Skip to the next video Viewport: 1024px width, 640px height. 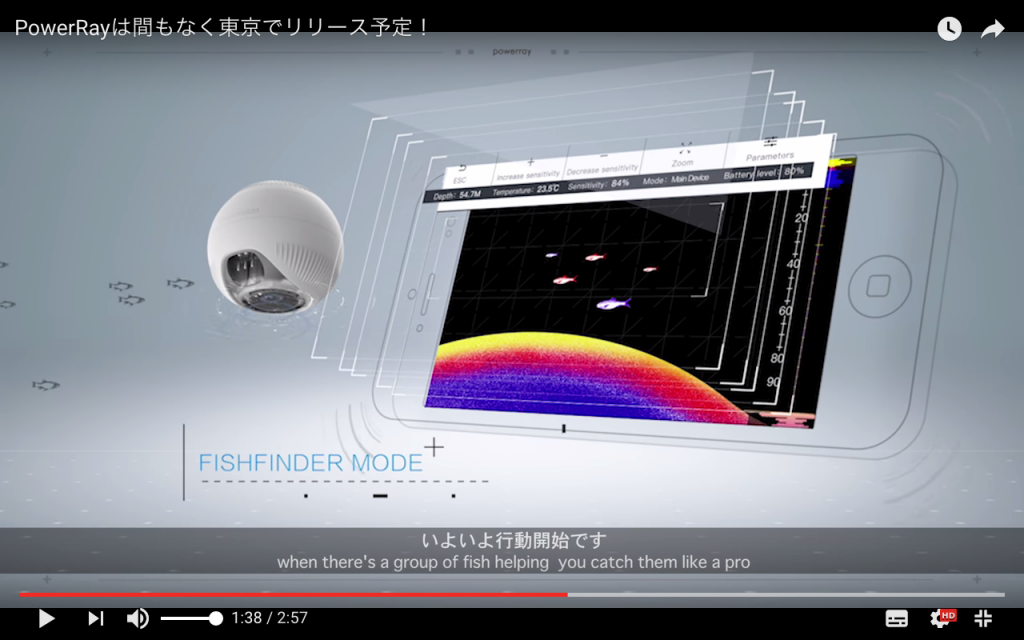point(95,619)
